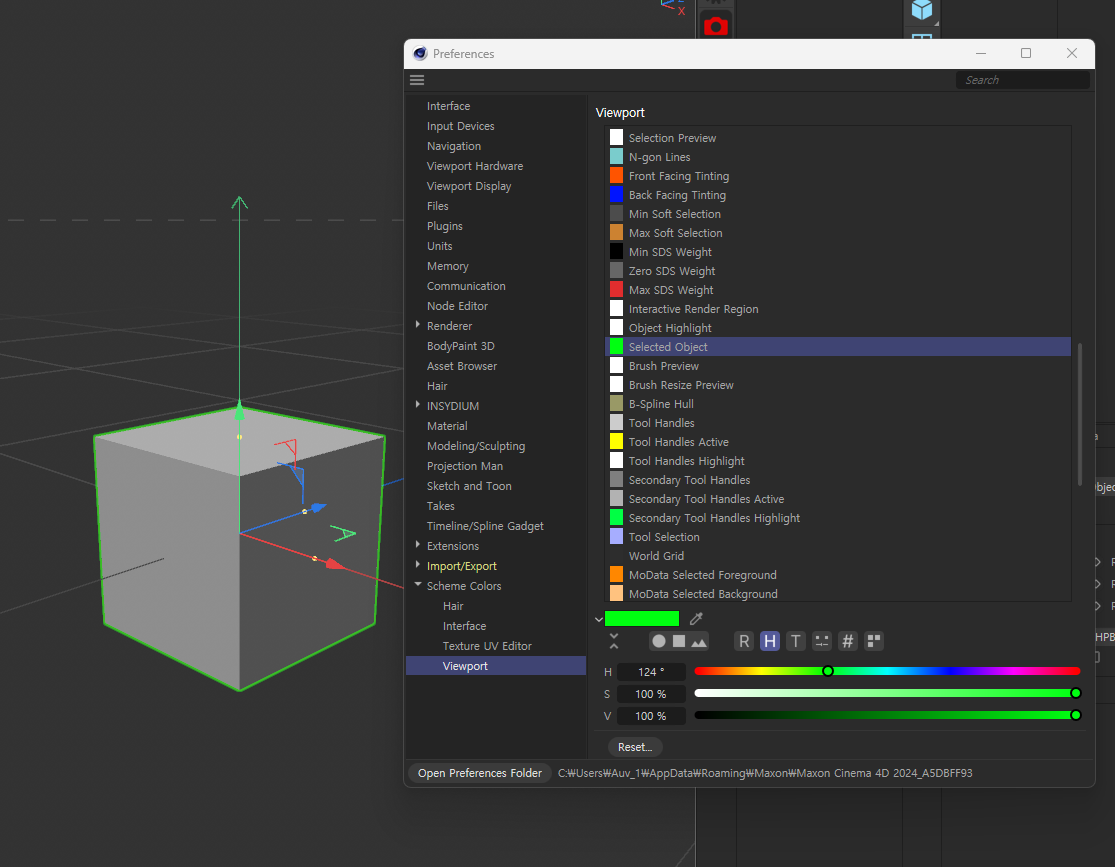Expand the Import/Export category
The image size is (1115, 867).
tap(417, 565)
